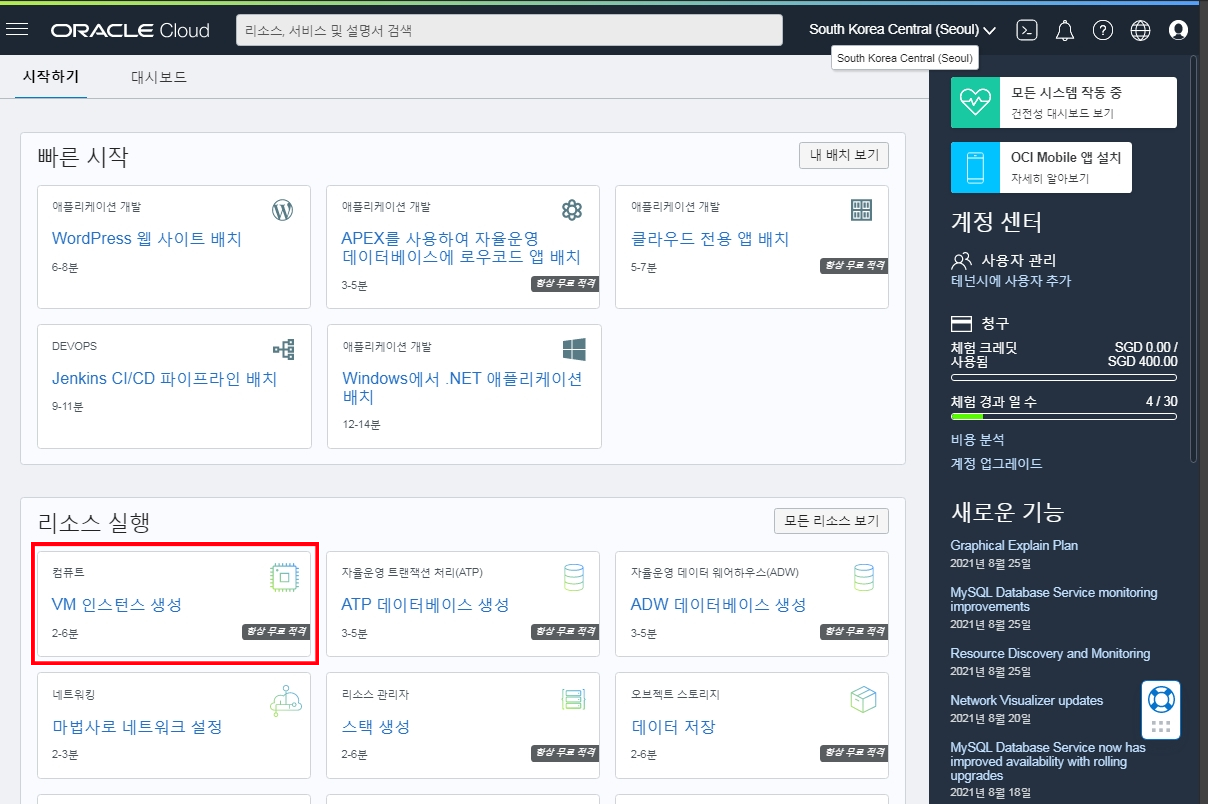The image size is (1208, 804).
Task: Click the resource manager stack icon
Action: click(573, 700)
